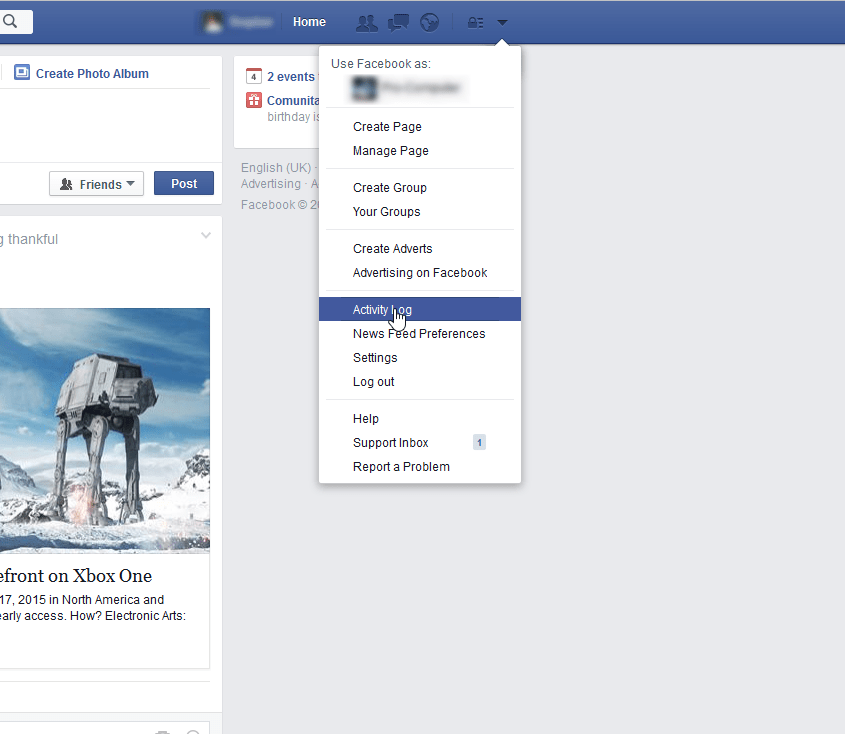845x734 pixels.
Task: Open the Notifications globe icon
Action: click(430, 23)
